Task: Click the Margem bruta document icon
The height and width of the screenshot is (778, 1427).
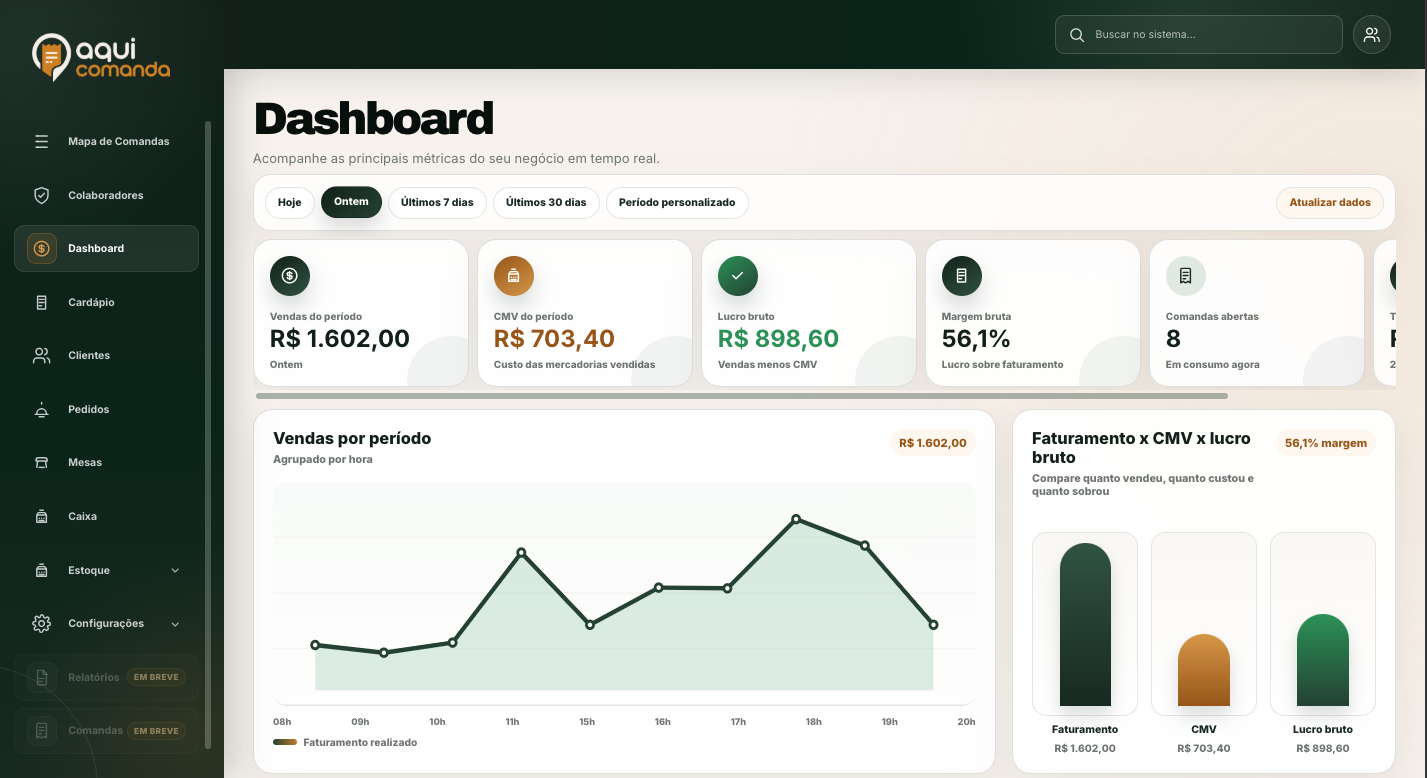Action: point(962,276)
